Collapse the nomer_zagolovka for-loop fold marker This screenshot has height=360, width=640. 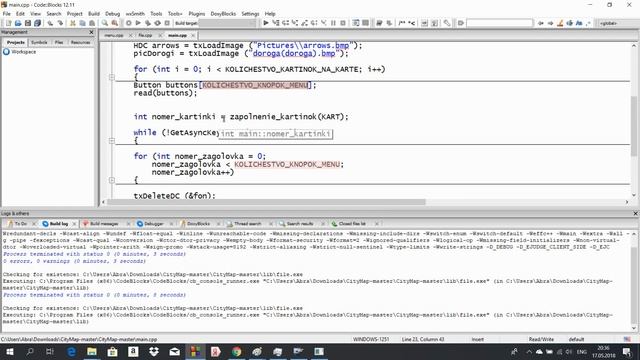click(111, 180)
